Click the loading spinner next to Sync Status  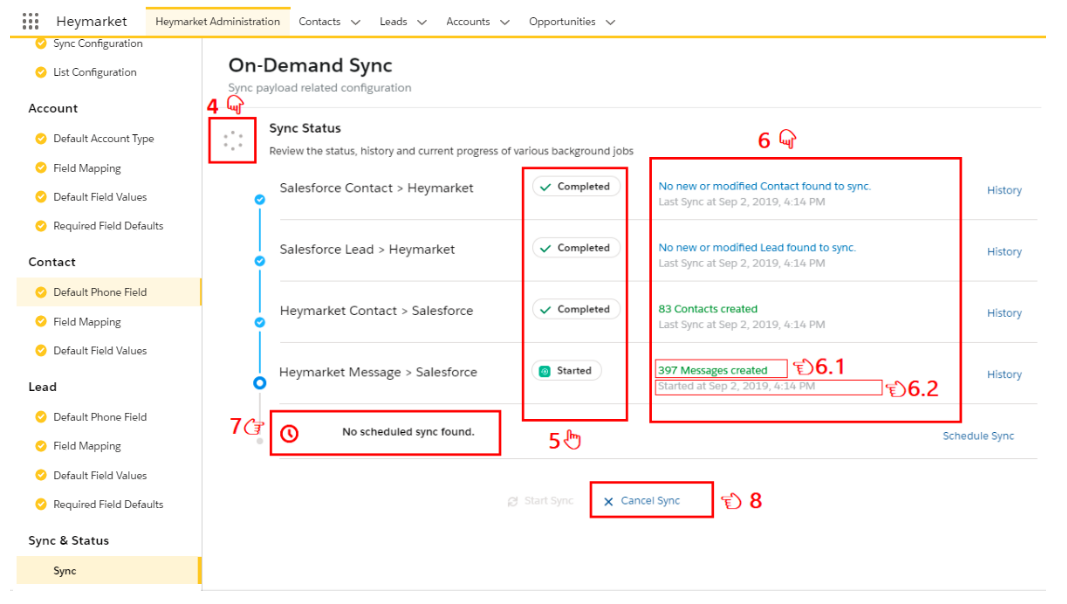233,141
